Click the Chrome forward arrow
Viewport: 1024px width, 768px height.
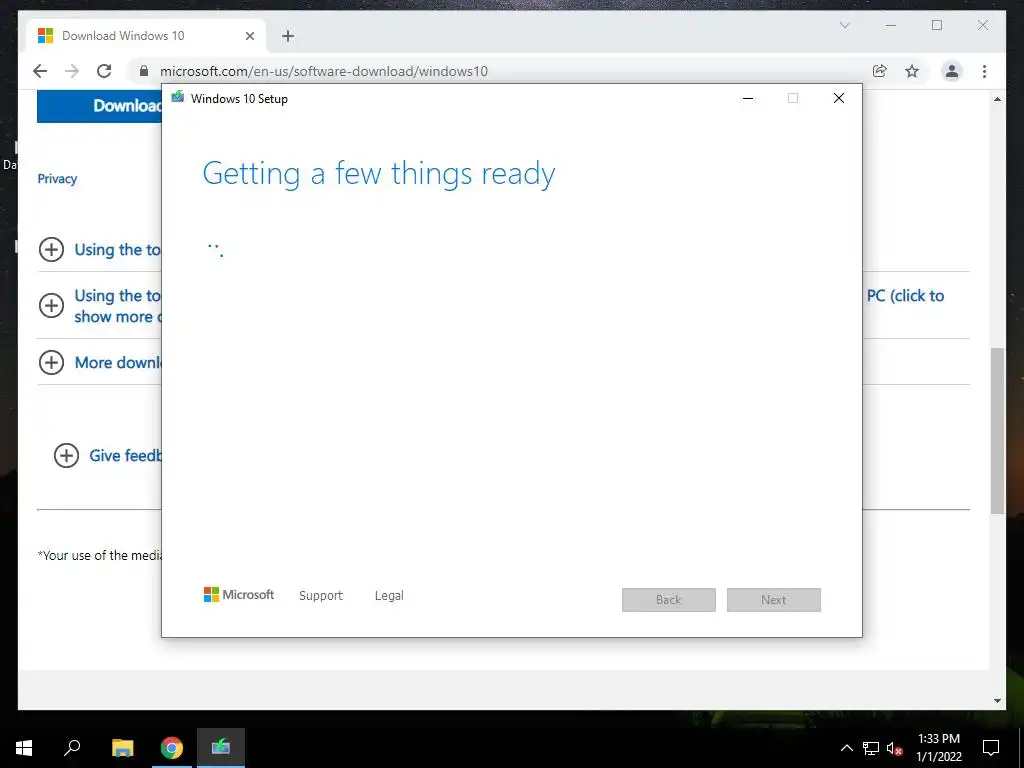coord(72,71)
